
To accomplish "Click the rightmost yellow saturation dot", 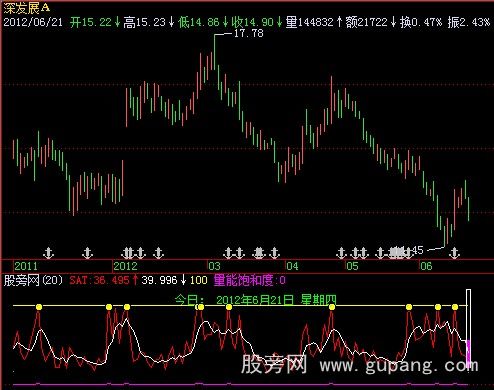I will click(455, 307).
